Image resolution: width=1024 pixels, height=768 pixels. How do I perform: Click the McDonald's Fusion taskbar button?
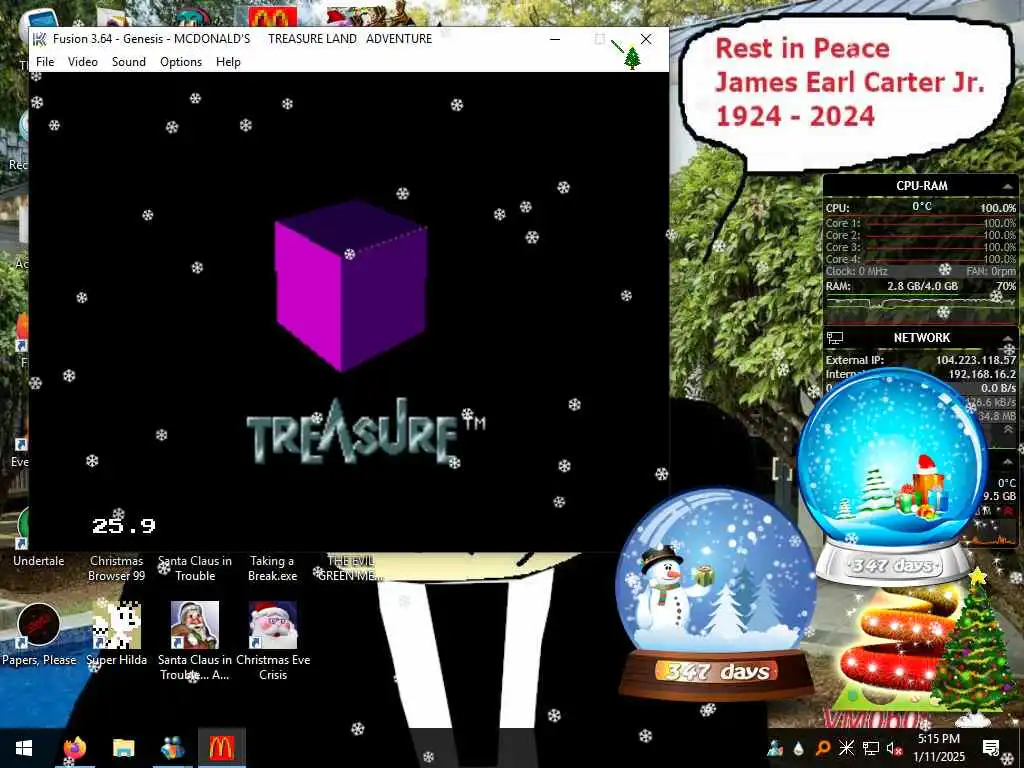tap(221, 748)
